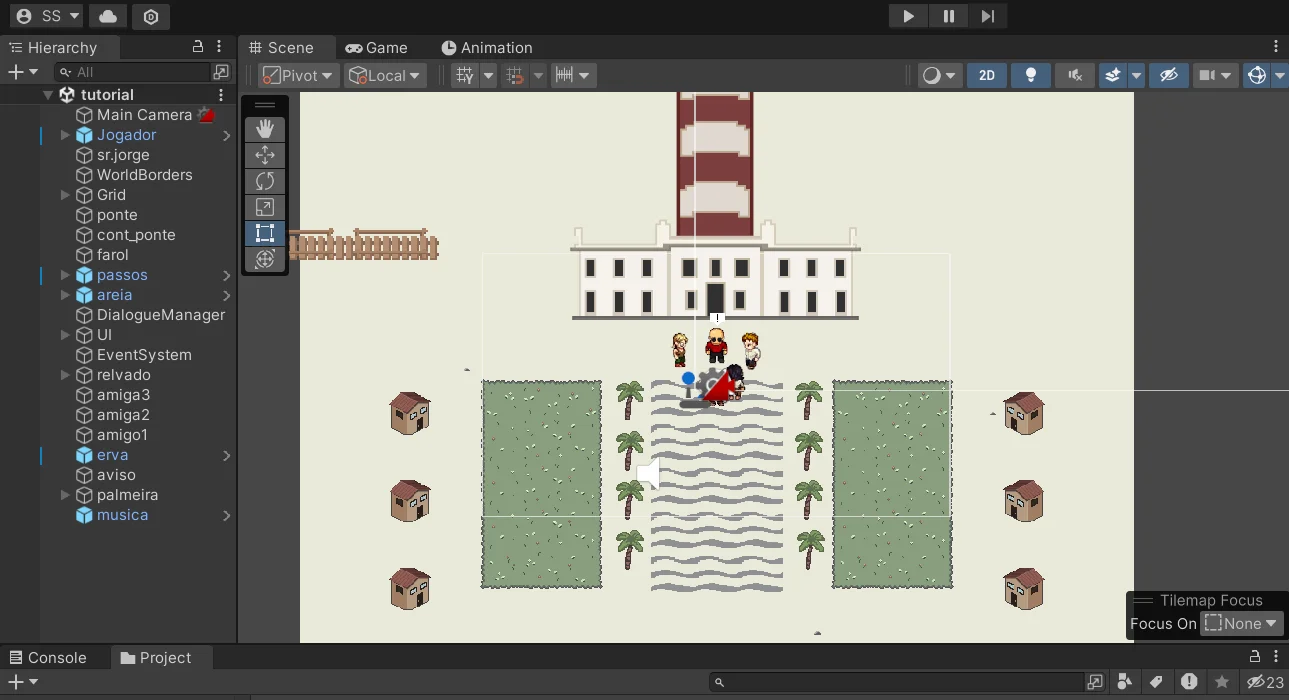1289x700 pixels.
Task: Select the Hand tool in the Scene overlay
Action: point(265,128)
